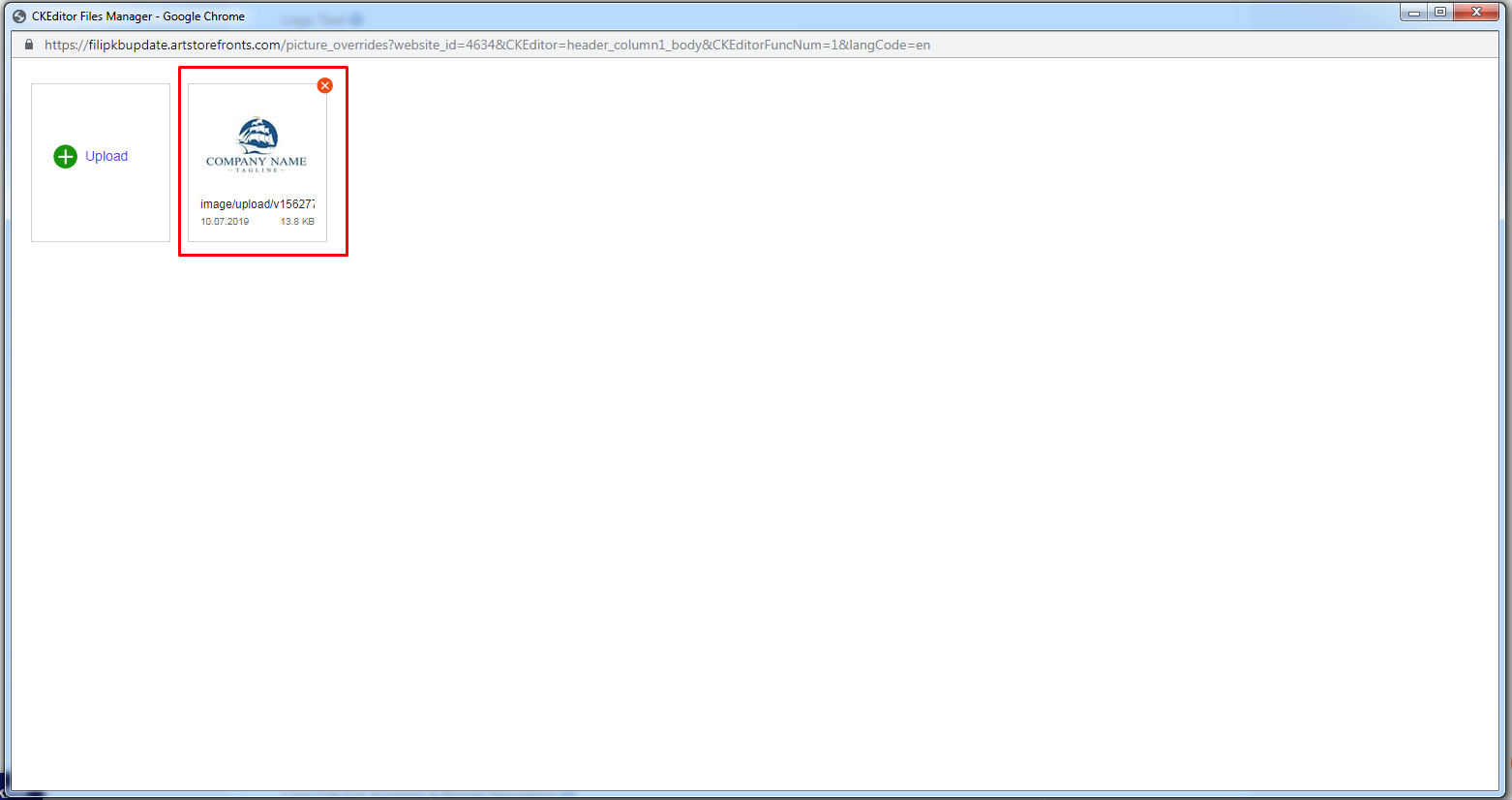Click the image/upload/v156277 file name
Viewport: 1512px width, 800px height.
tap(257, 204)
